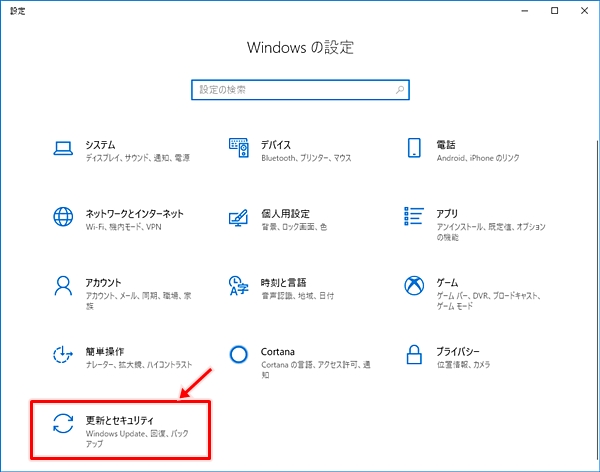This screenshot has width=600, height=472.
Task: Open the 個人用設定 text label
Action: coord(285,213)
